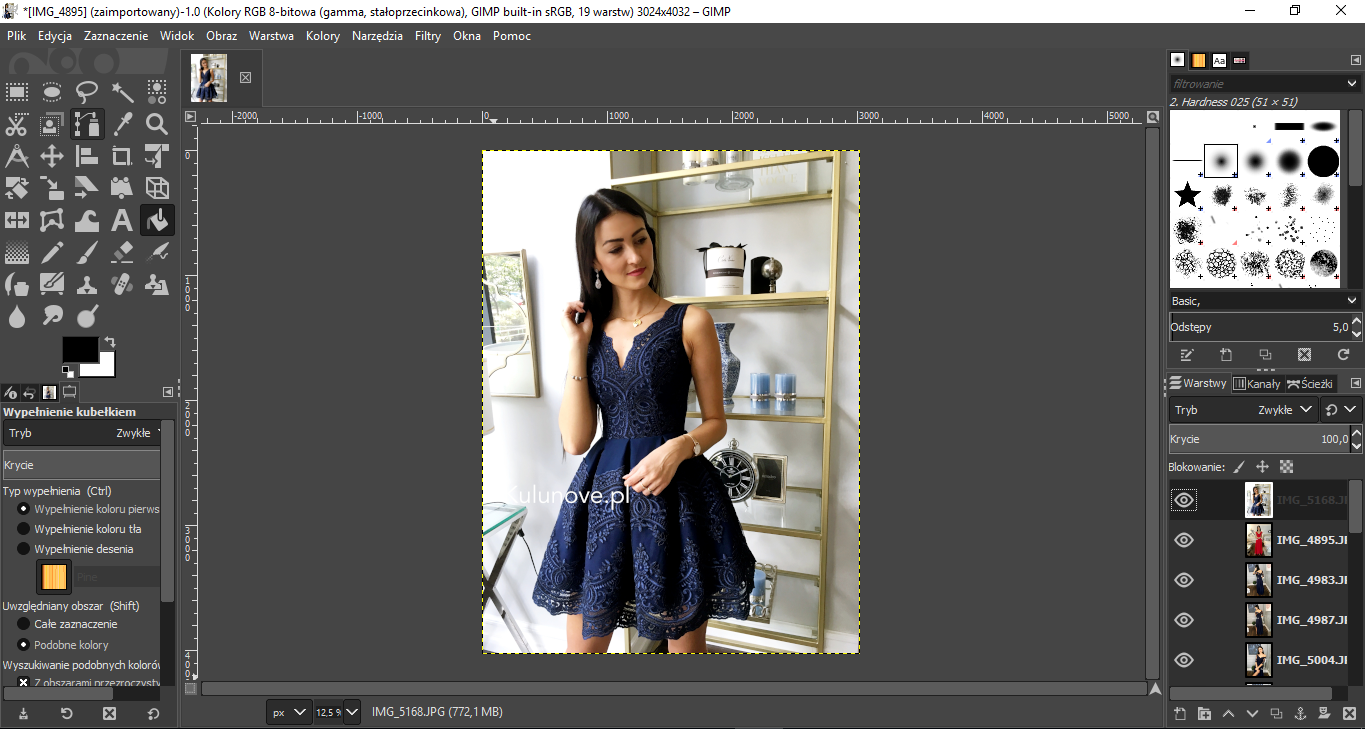Open the image unit 'px' dropdown
This screenshot has height=729, width=1365.
(x=288, y=712)
